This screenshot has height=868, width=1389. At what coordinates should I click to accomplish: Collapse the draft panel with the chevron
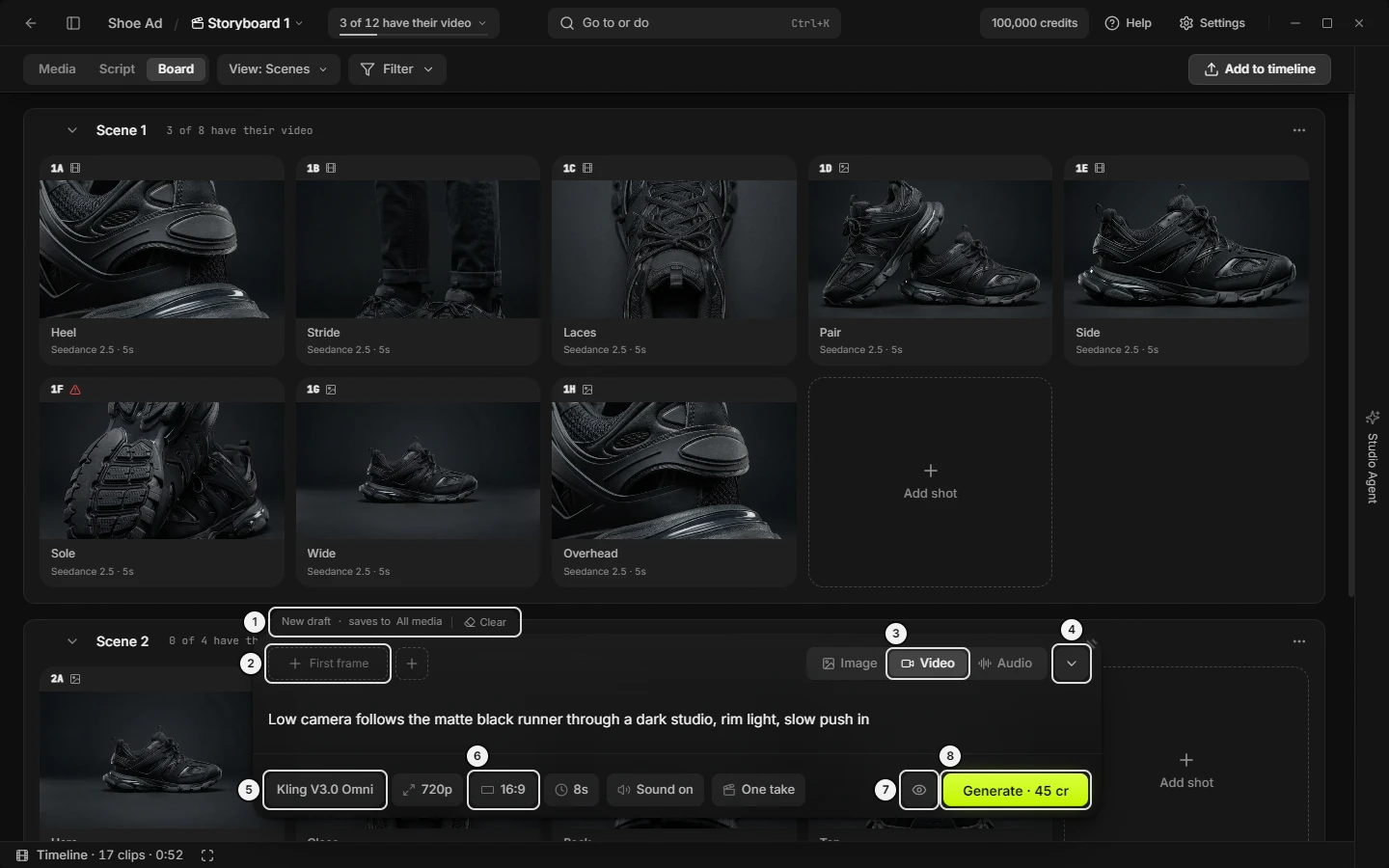click(1072, 664)
